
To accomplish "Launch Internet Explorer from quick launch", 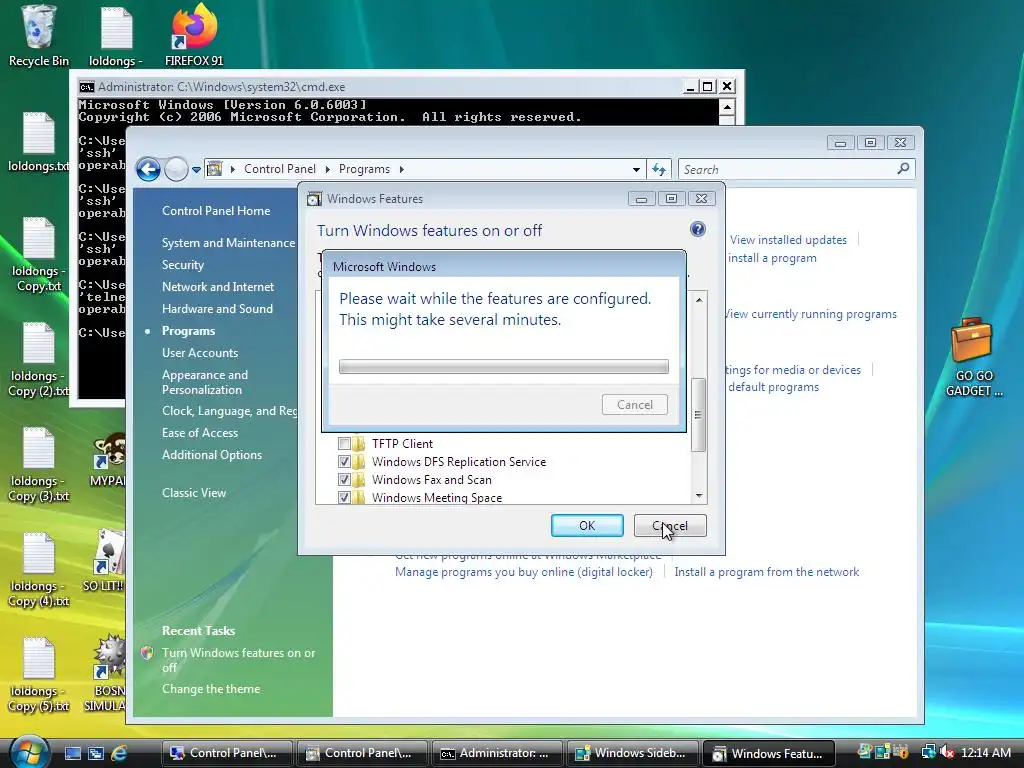I will pyautogui.click(x=119, y=753).
